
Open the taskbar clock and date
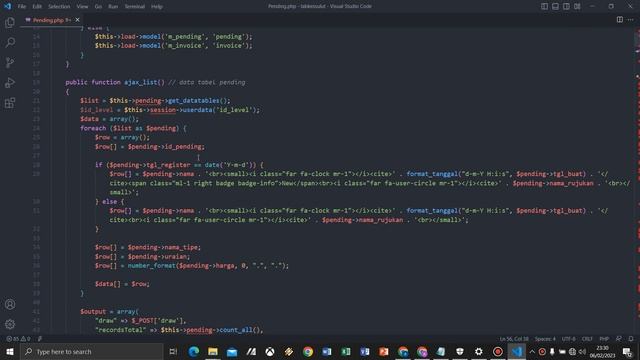click(603, 351)
